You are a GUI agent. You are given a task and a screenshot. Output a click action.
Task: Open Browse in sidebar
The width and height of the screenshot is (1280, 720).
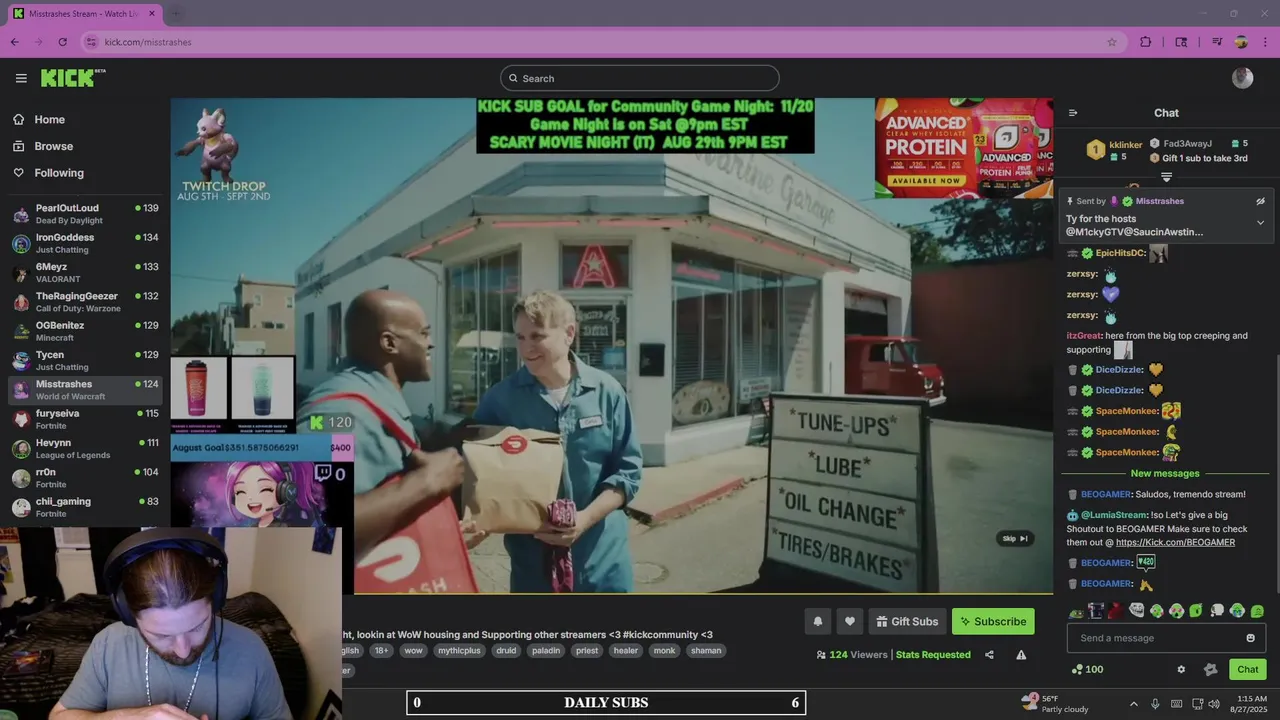coord(53,146)
